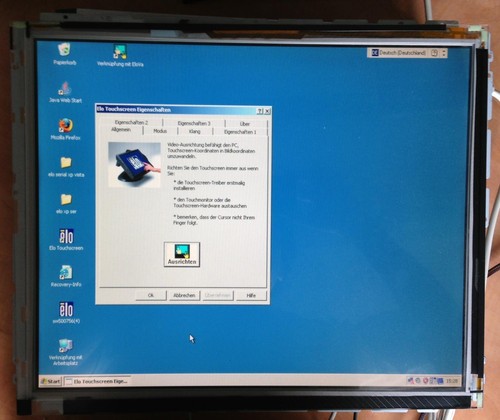The width and height of the screenshot is (500, 420).
Task: Switch to the Über tab
Action: point(245,124)
